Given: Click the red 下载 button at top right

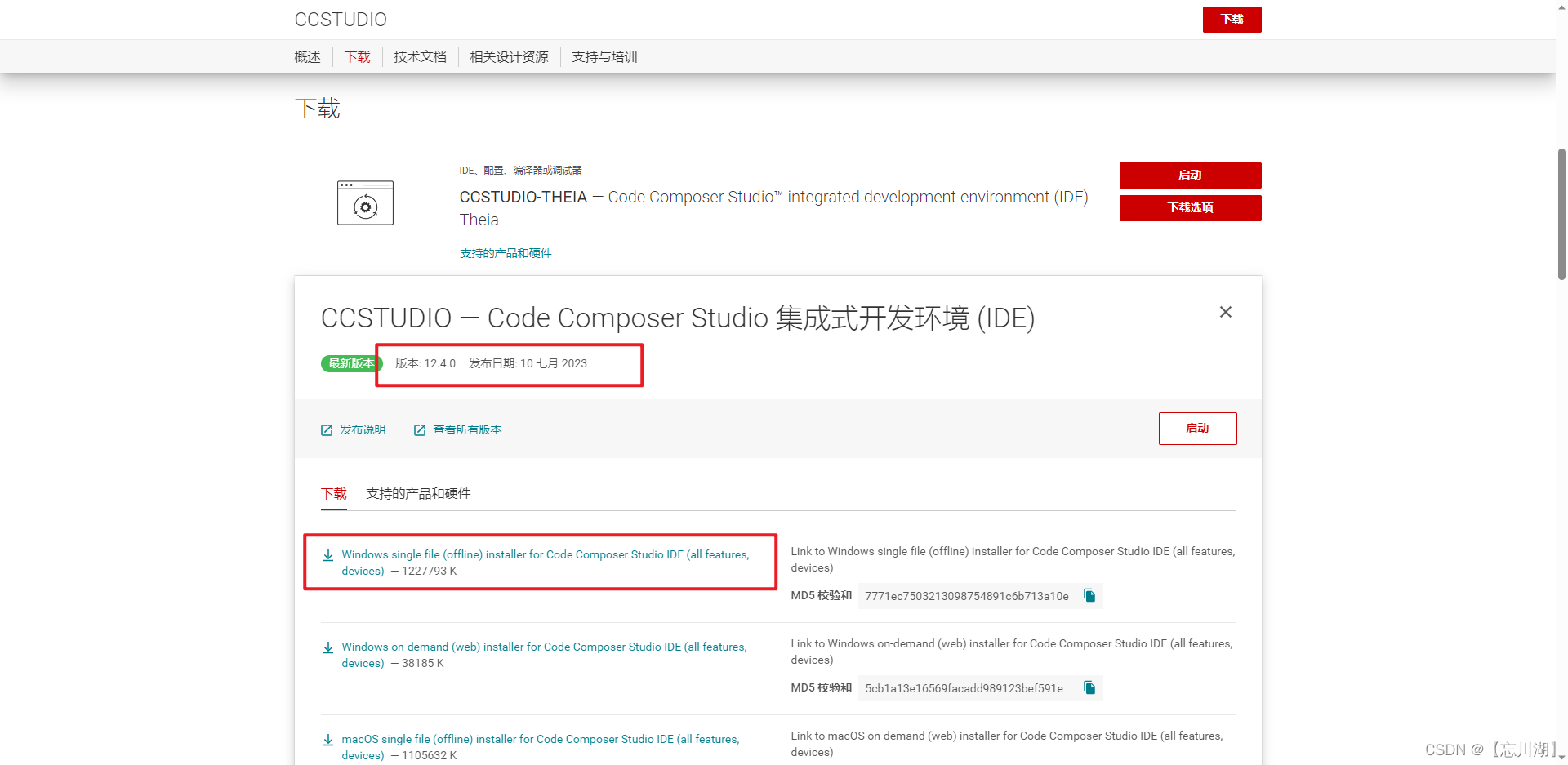Looking at the screenshot, I should (1232, 19).
